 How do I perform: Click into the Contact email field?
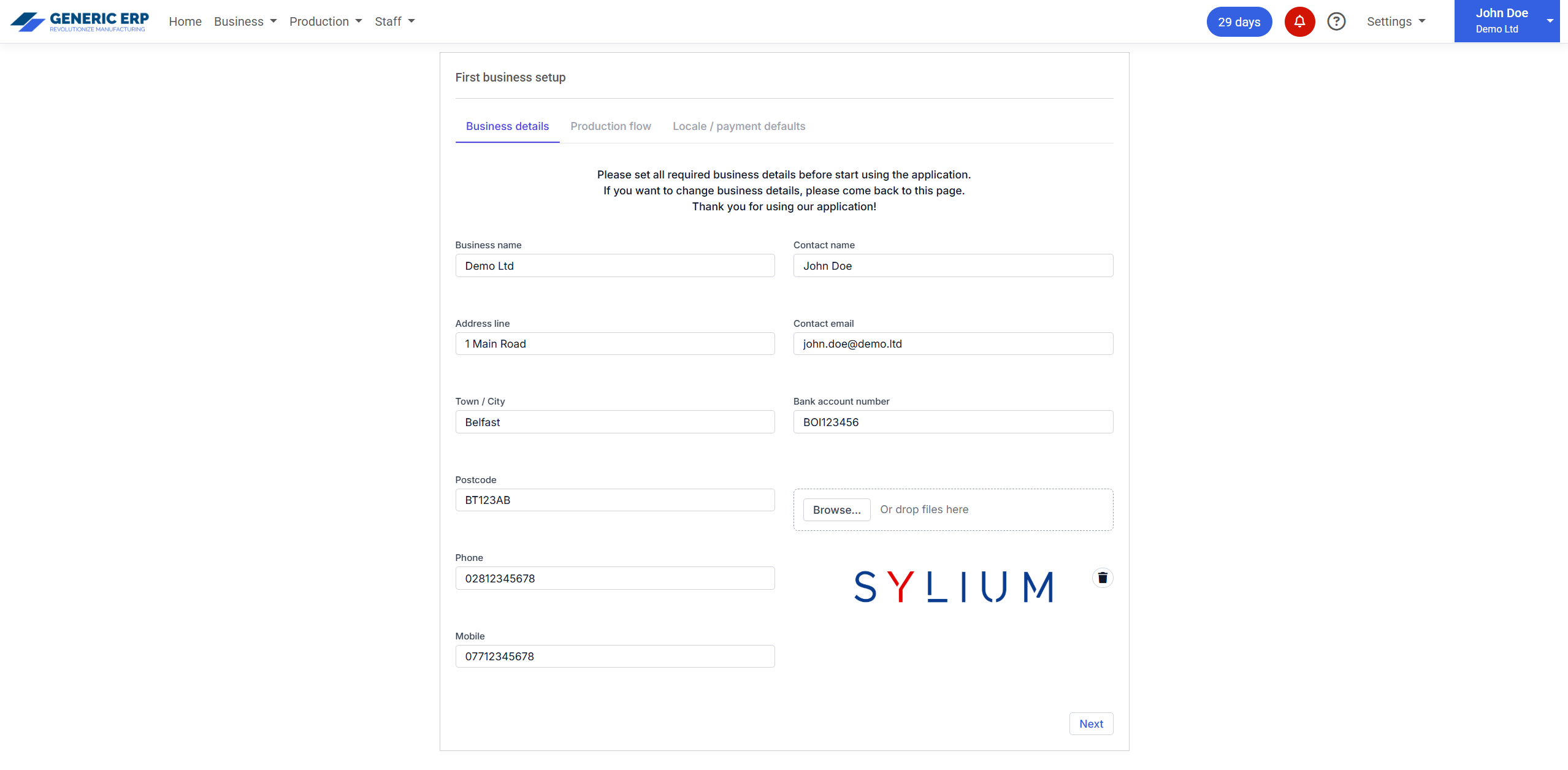click(x=952, y=343)
